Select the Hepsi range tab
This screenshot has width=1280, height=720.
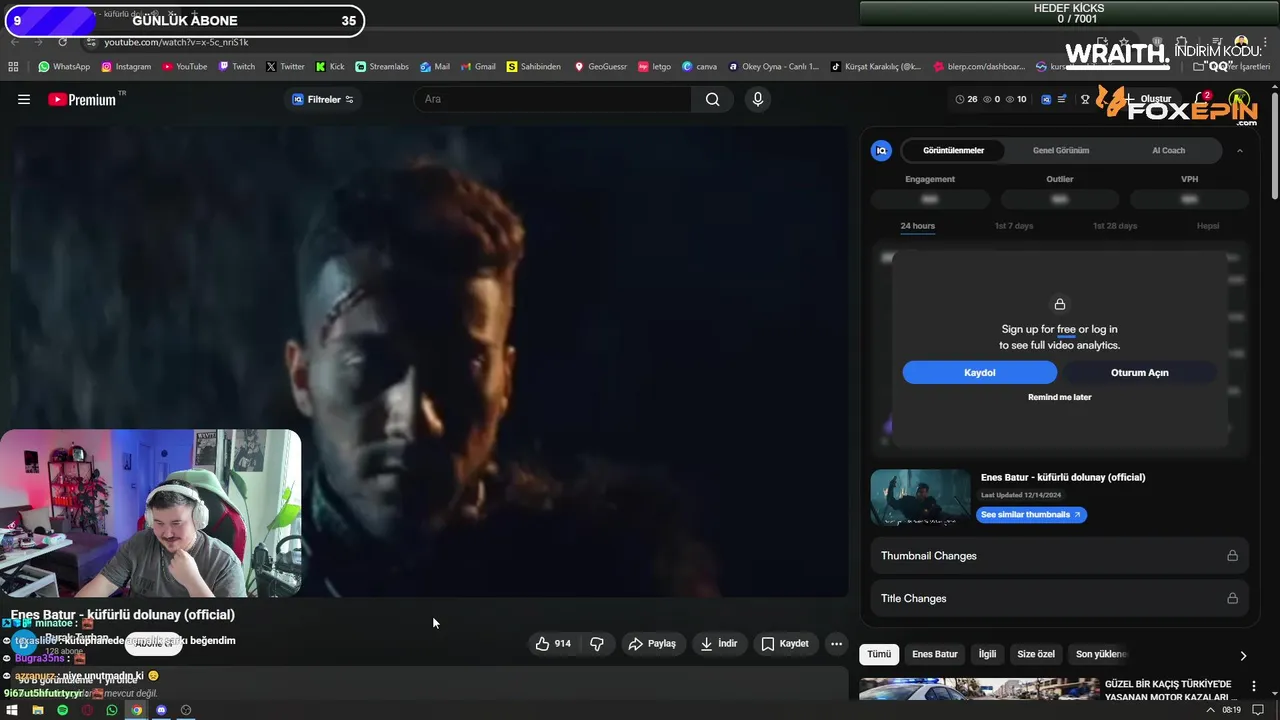[x=1208, y=226]
